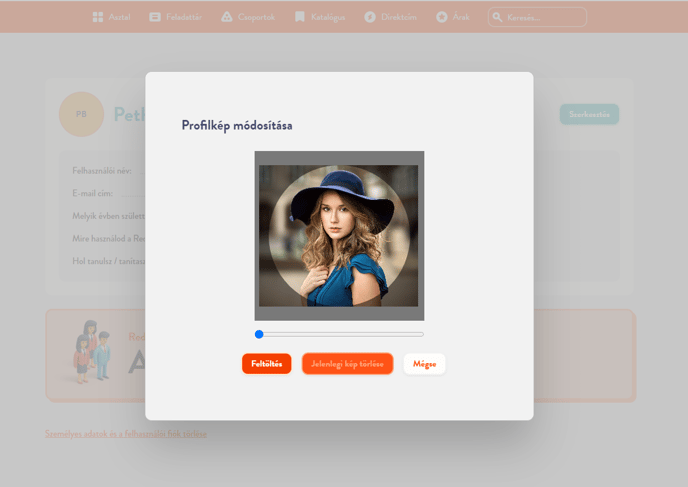Click the Feladattár icon in navbar
Screen dimensions: 688x487
[155, 17]
